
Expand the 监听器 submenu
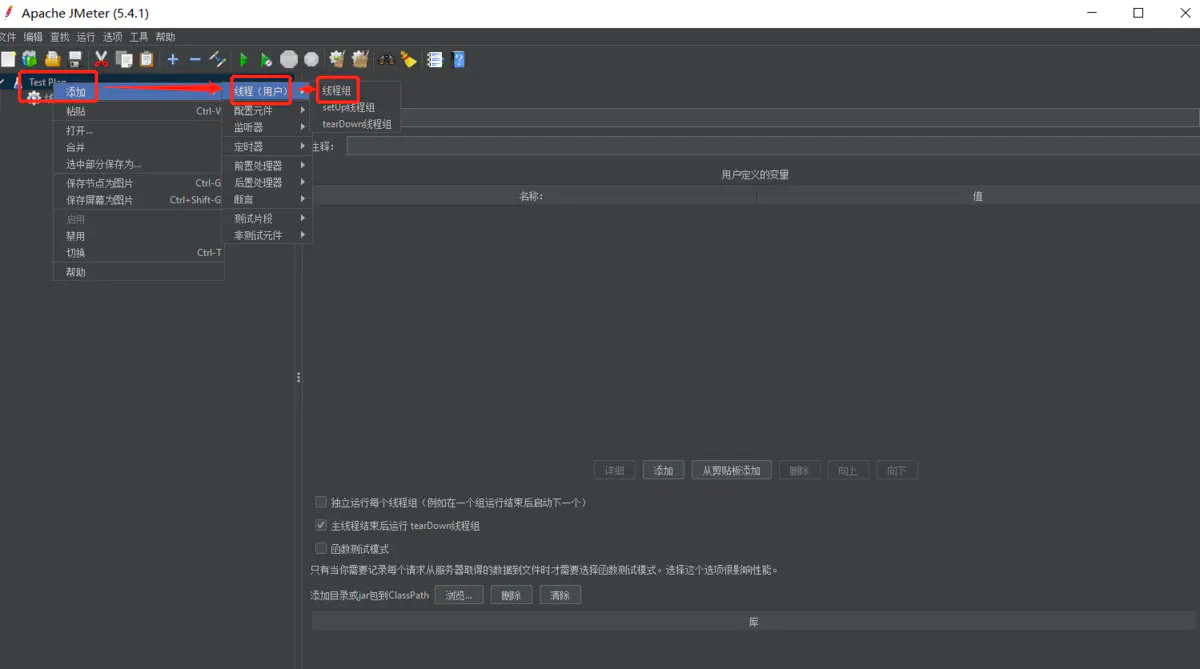[268, 127]
